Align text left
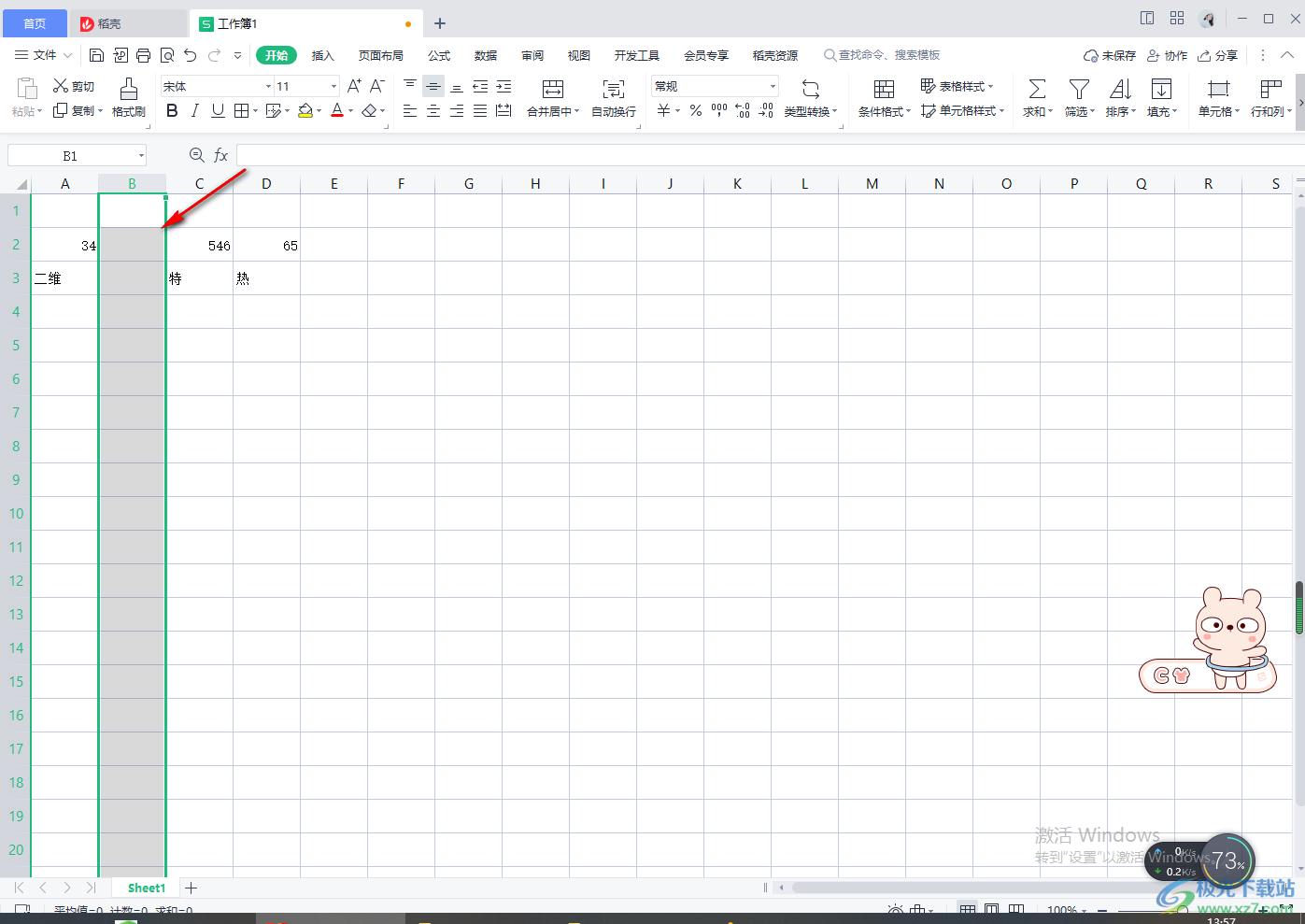The height and width of the screenshot is (924, 1305). click(x=410, y=110)
